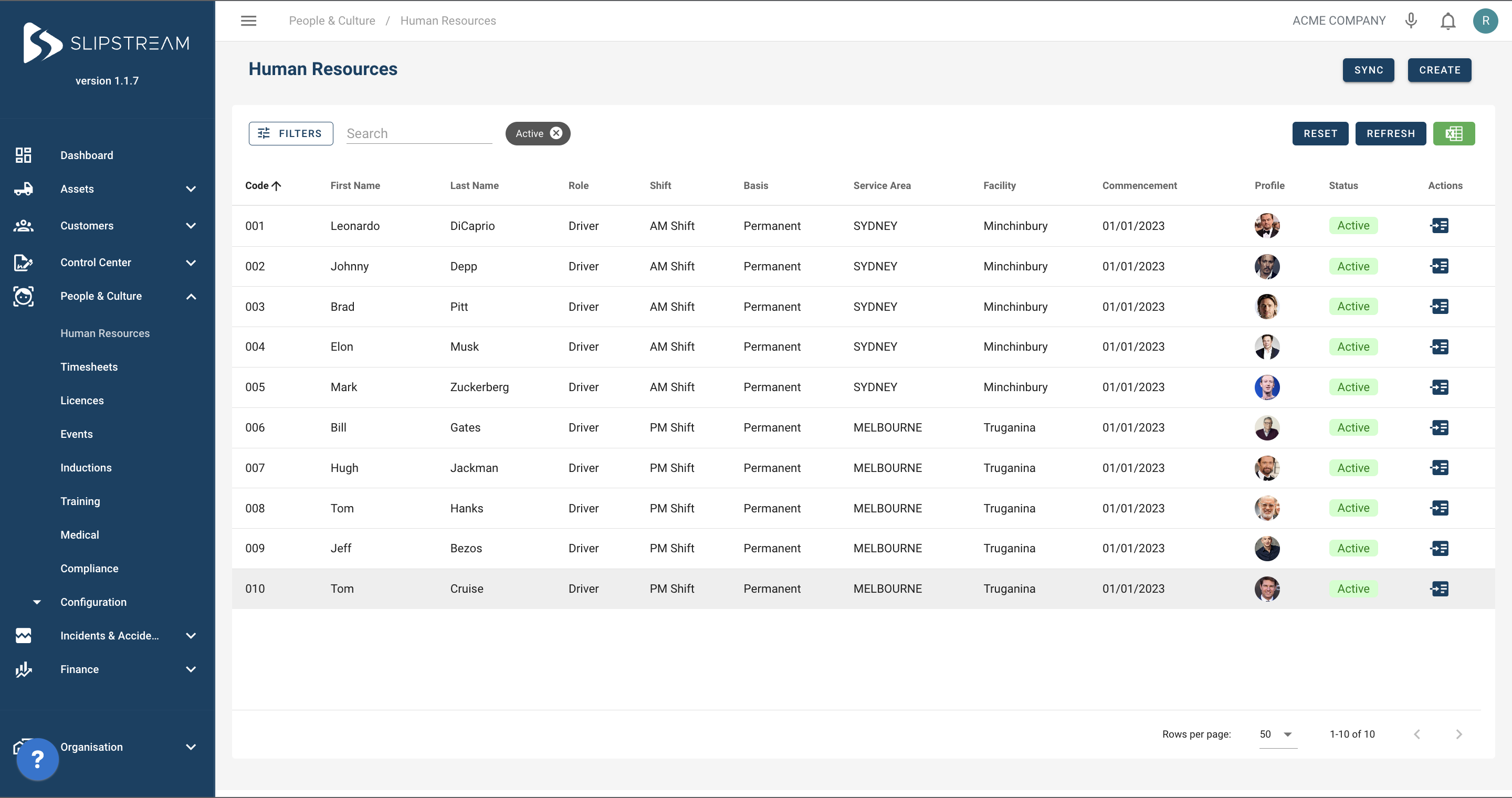The image size is (1512, 798).
Task: Open the Rows per page dropdown
Action: click(x=1277, y=734)
